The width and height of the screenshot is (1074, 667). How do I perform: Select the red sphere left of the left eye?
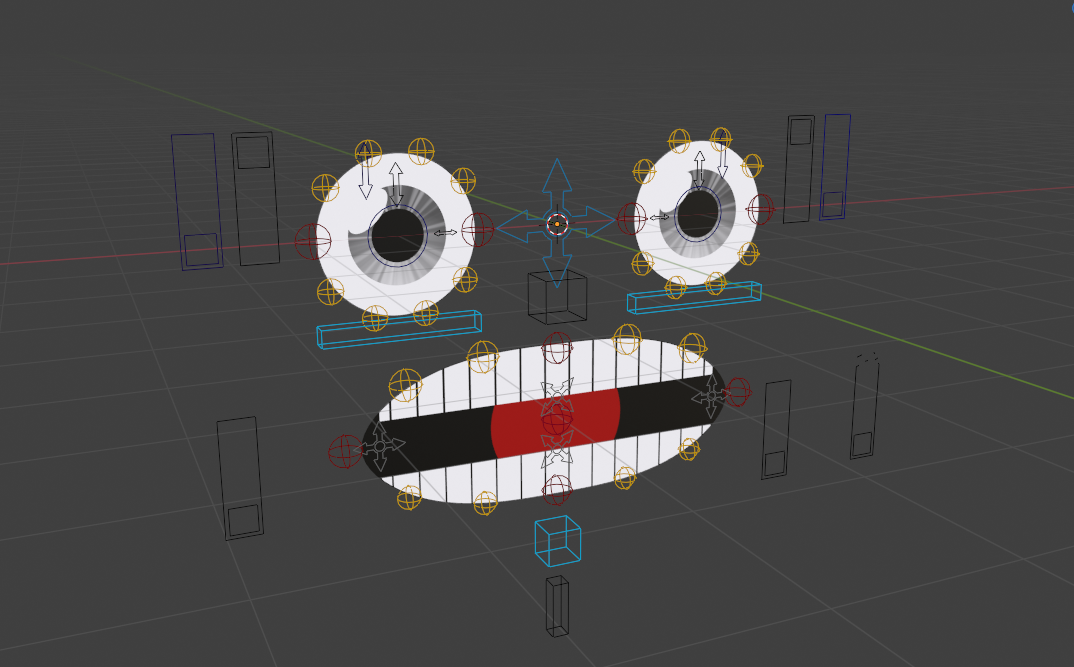312,241
